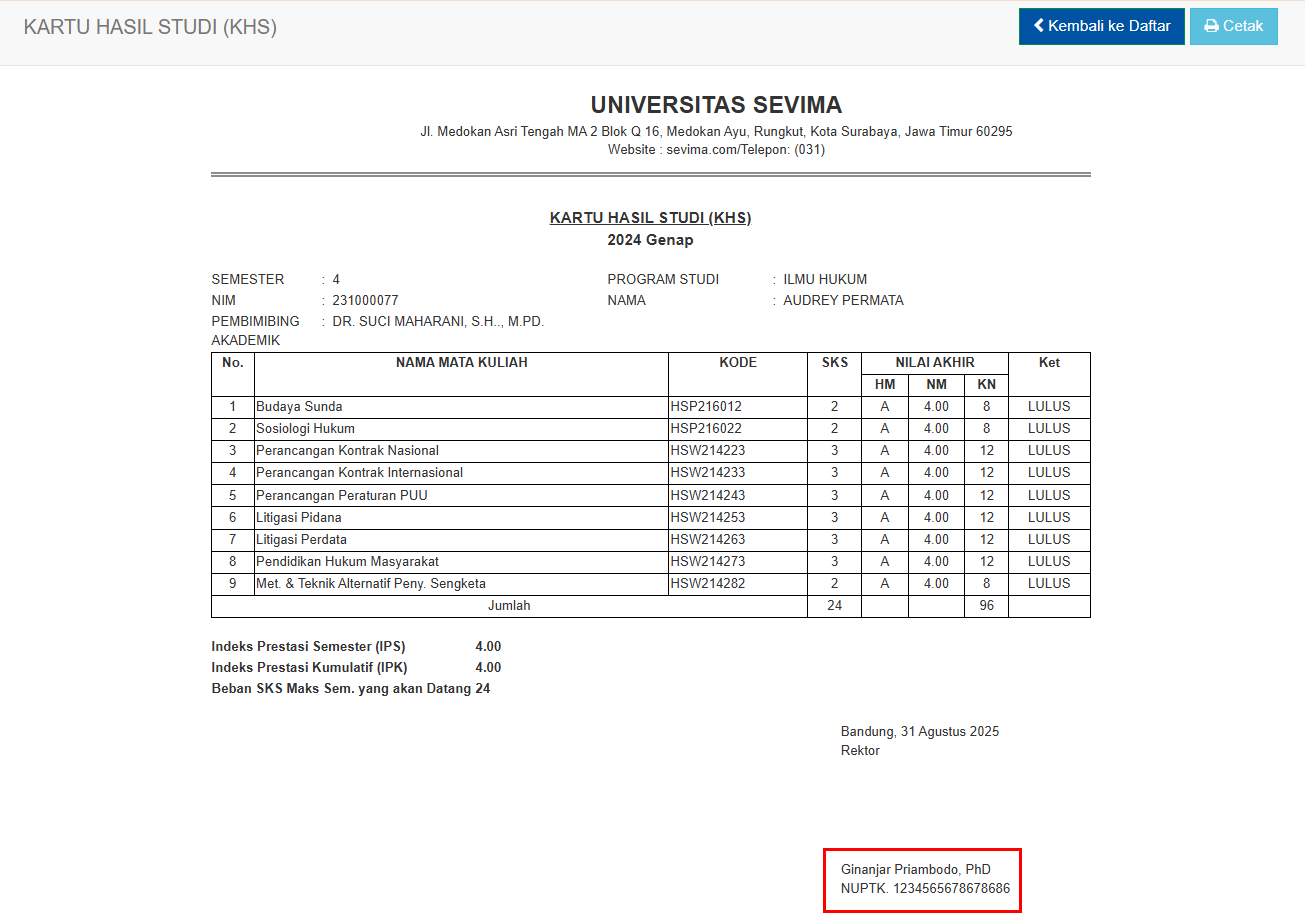Click the NILAI AKHIR column header
The width and height of the screenshot is (1305, 917).
coord(934,363)
